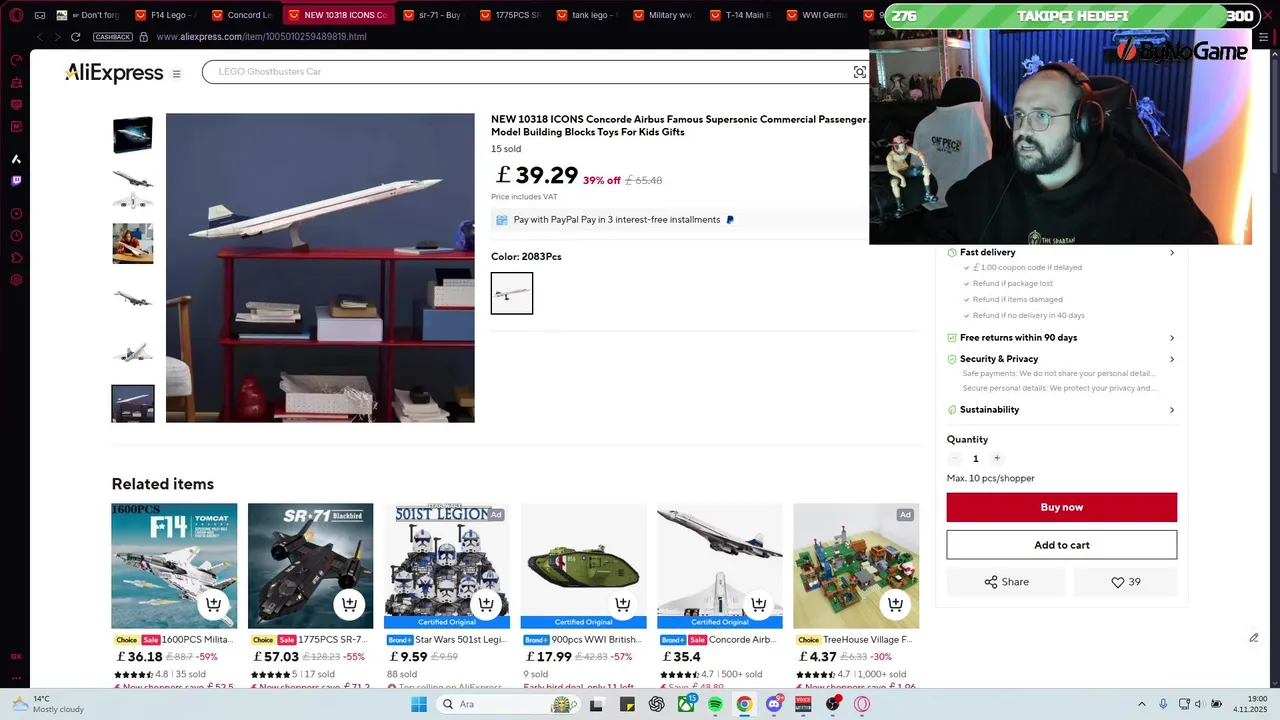This screenshot has height=720, width=1280.
Task: Go back to the previous page
Action: 40,37
